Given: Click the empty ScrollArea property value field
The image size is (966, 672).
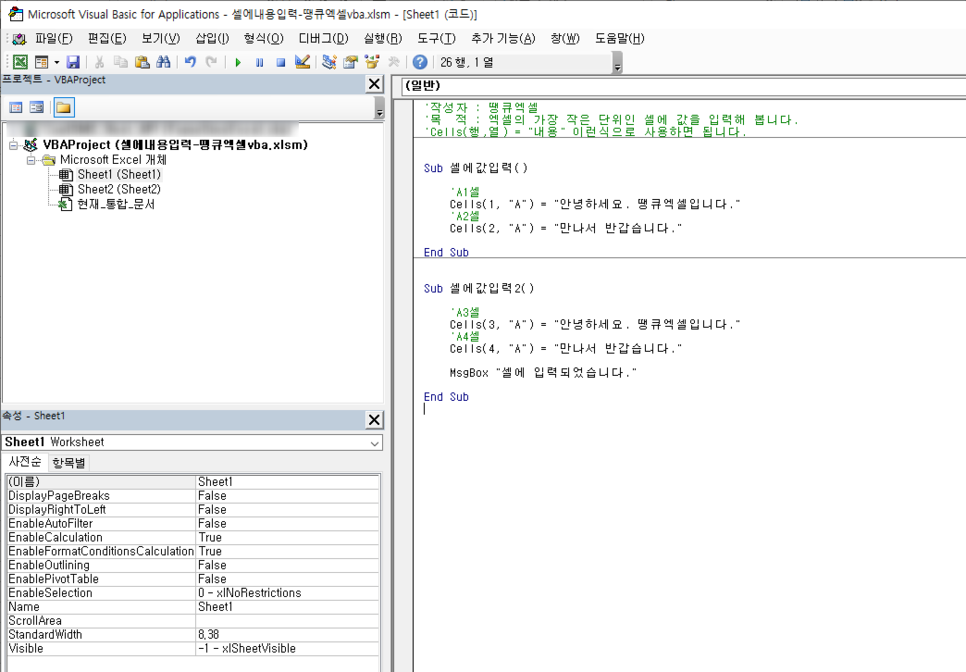Looking at the screenshot, I should [x=287, y=621].
